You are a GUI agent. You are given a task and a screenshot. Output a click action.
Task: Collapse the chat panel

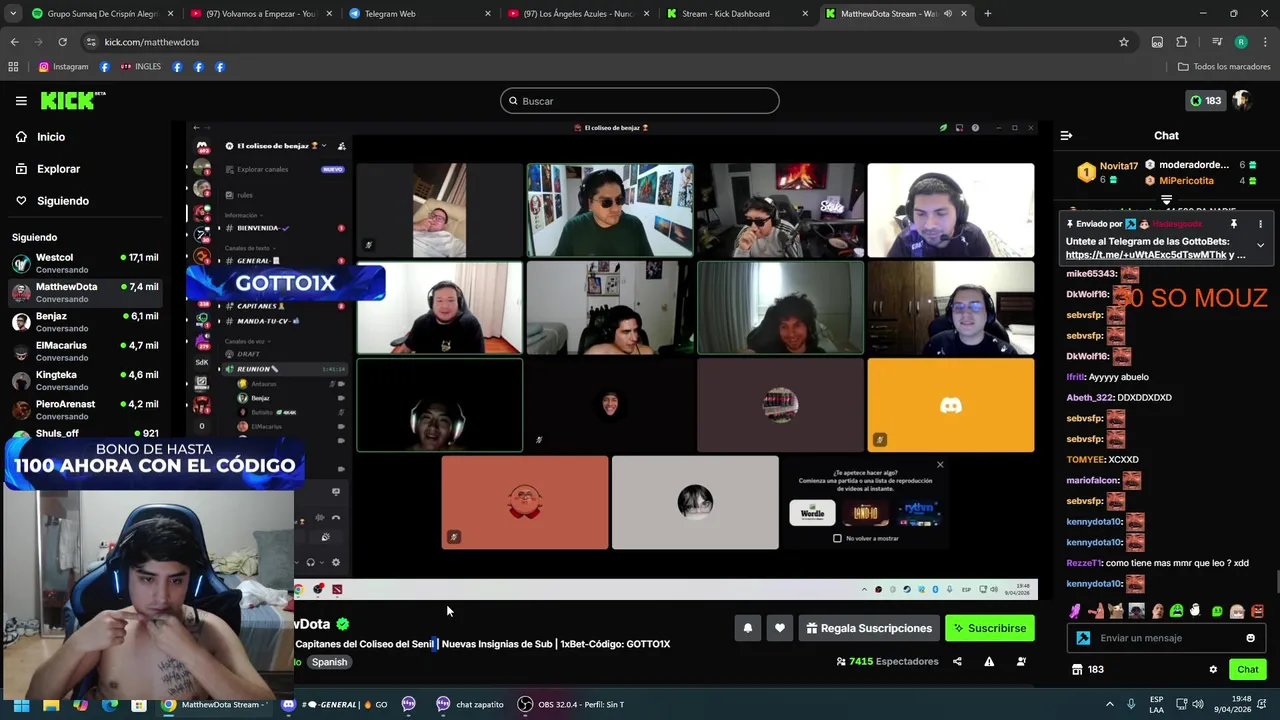tap(1066, 136)
